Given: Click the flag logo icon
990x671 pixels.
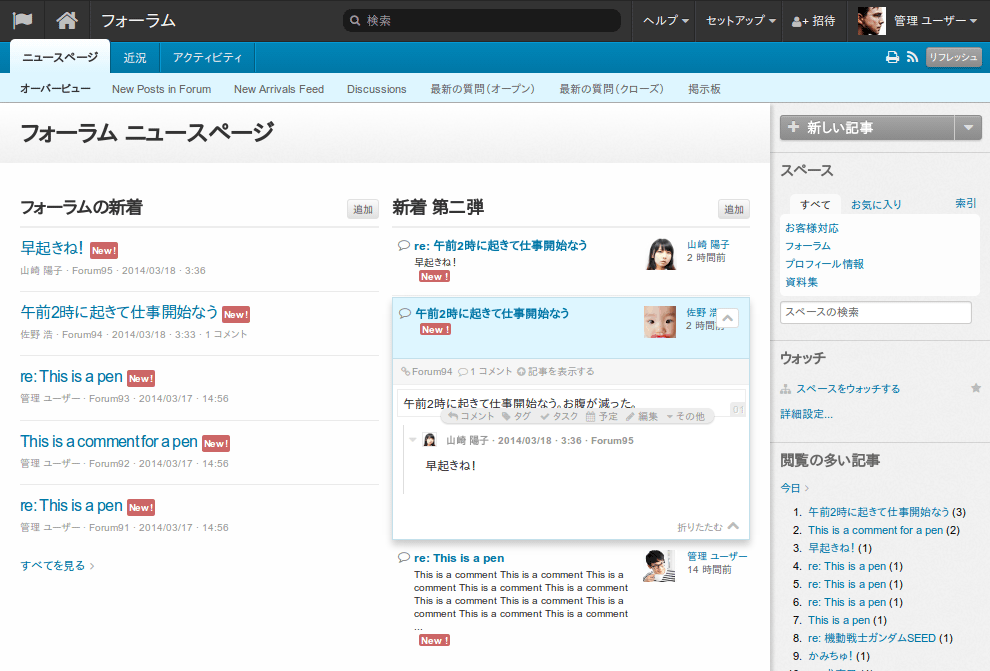Looking at the screenshot, I should click(22, 21).
